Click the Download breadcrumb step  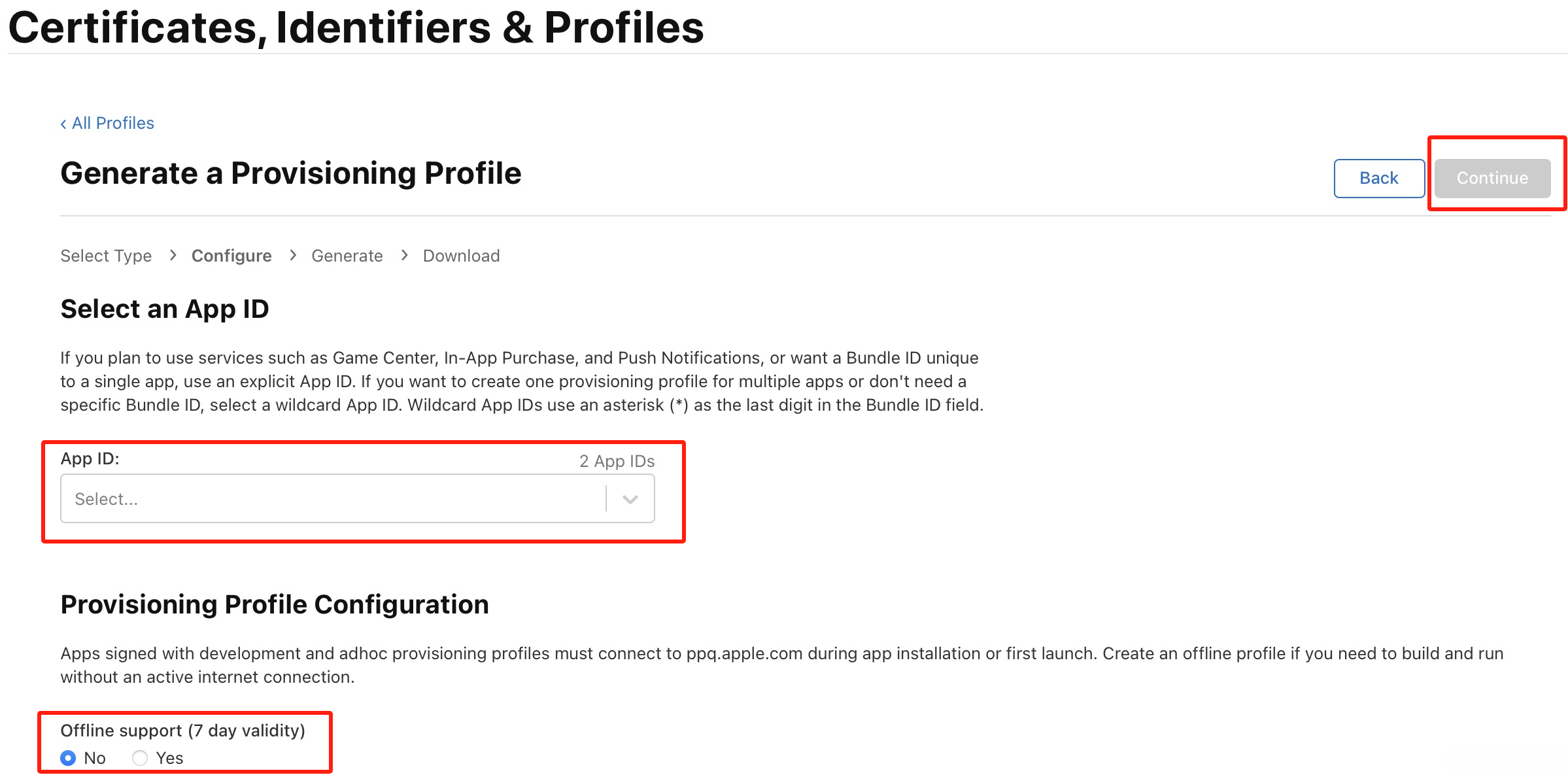pyautogui.click(x=461, y=256)
